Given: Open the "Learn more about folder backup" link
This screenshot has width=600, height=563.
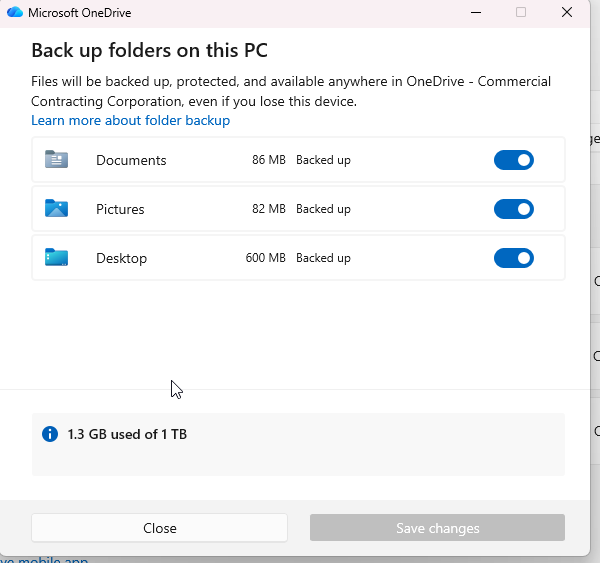Looking at the screenshot, I should coord(130,121).
